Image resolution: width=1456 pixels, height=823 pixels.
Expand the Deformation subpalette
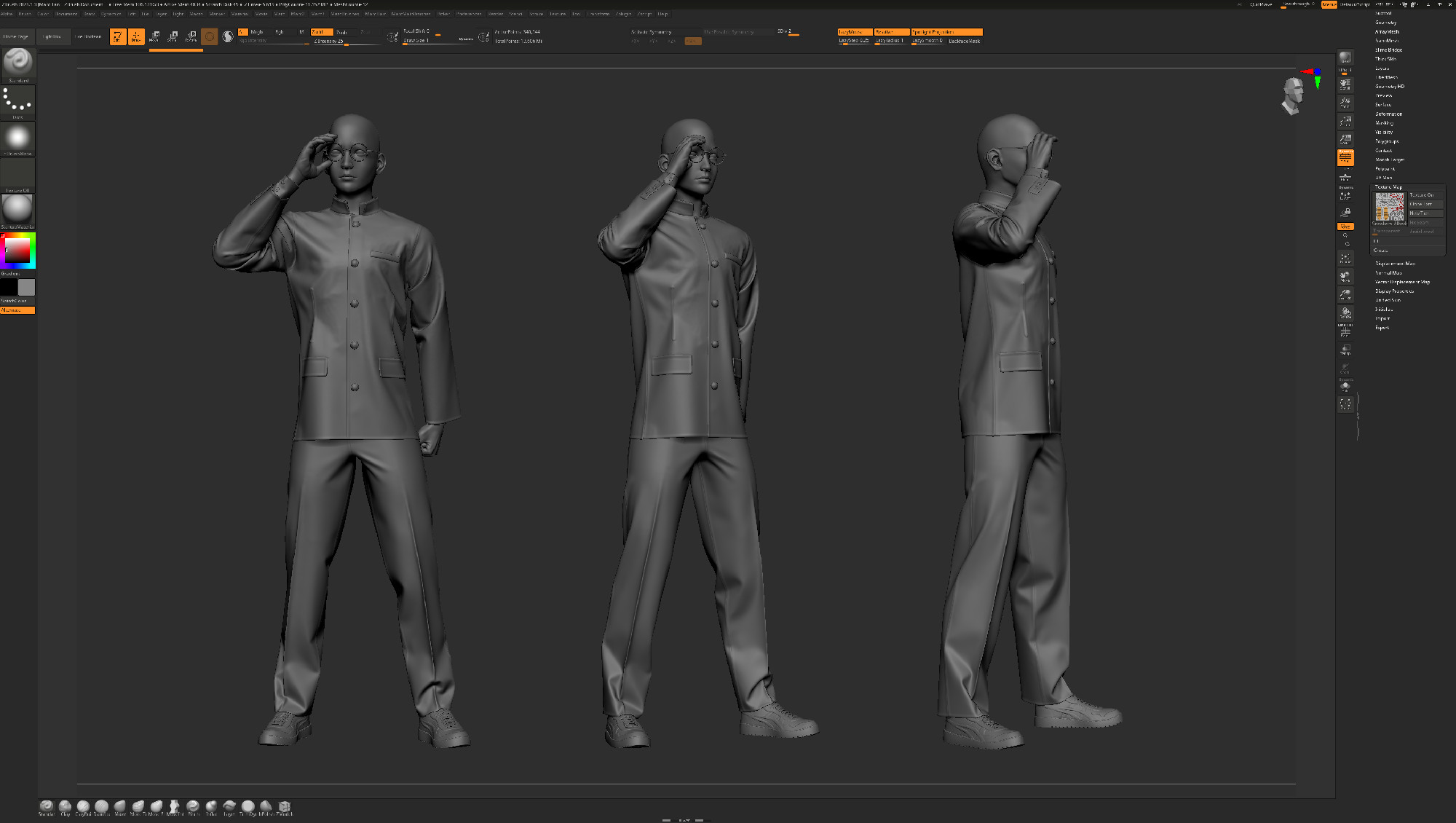1388,114
